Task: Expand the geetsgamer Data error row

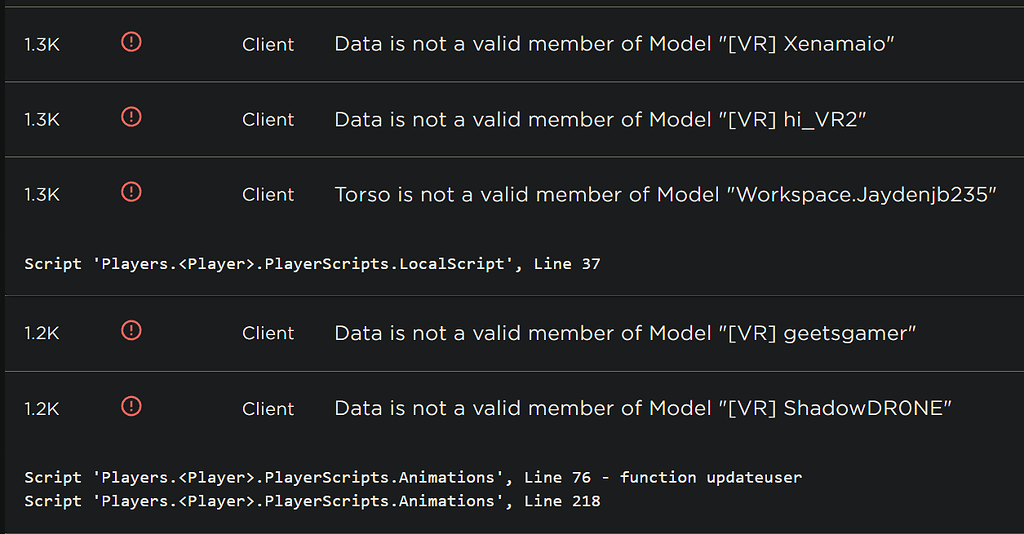Action: click(514, 333)
